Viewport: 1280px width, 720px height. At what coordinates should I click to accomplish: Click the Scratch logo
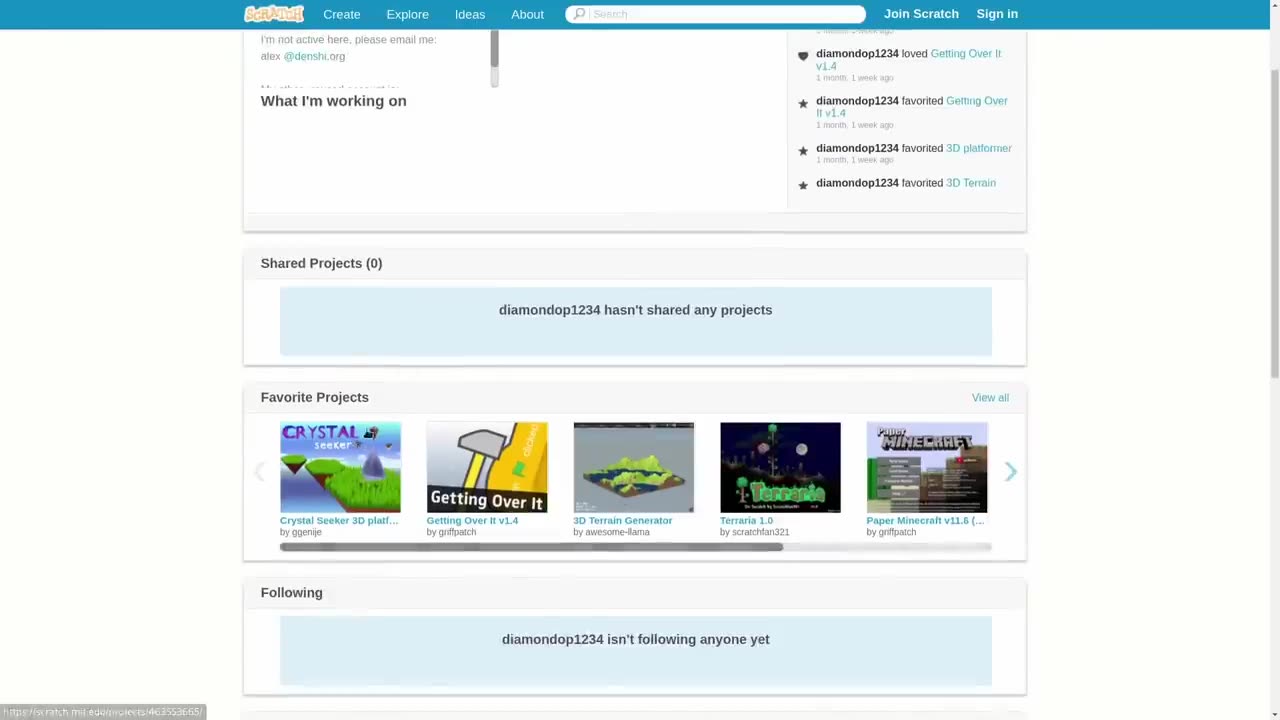click(274, 14)
